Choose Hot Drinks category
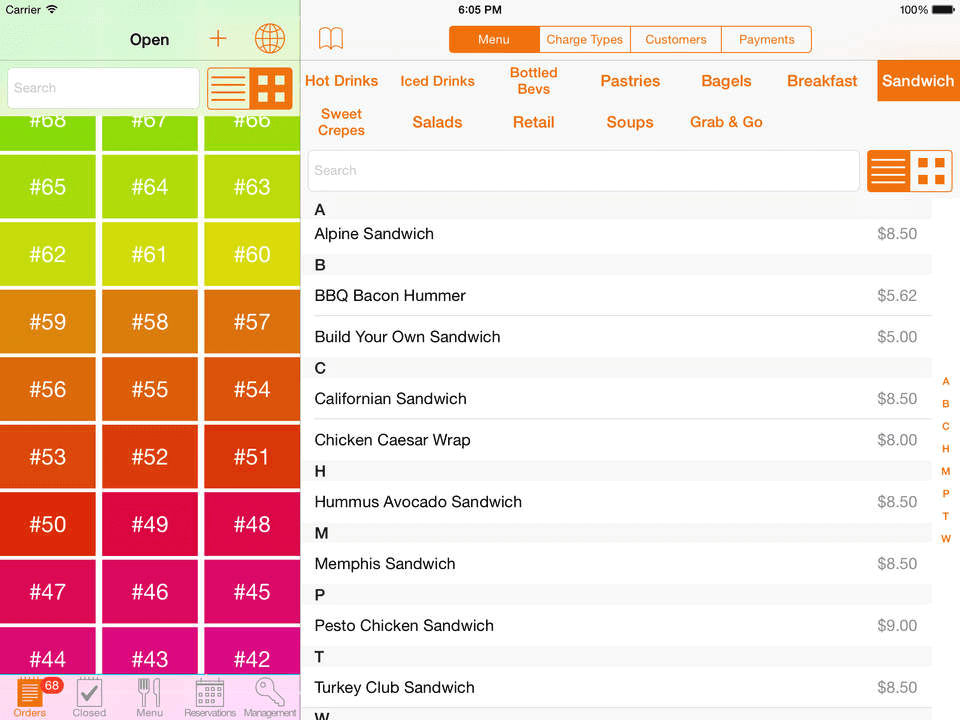This screenshot has width=960, height=720. coord(342,81)
